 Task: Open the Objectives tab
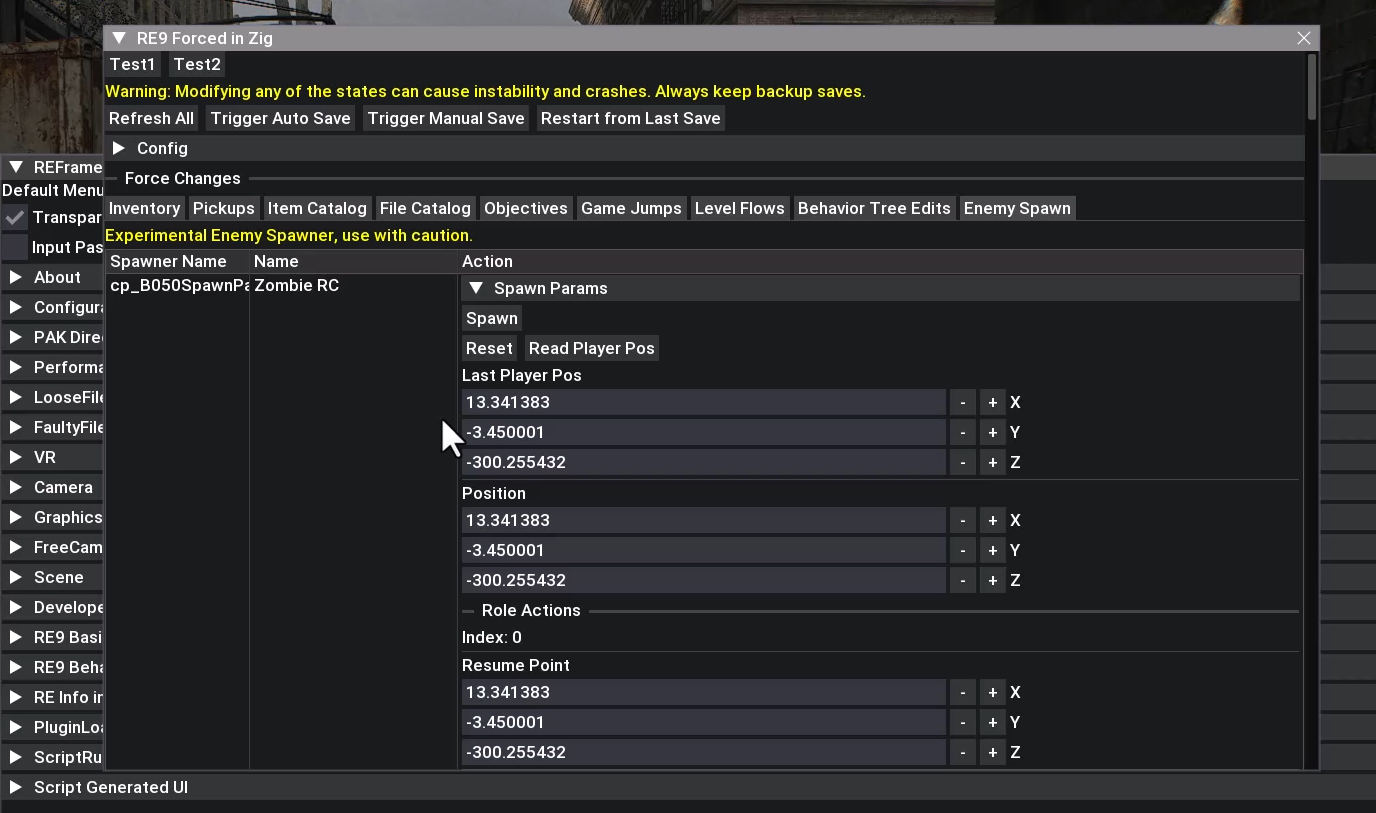(x=526, y=208)
